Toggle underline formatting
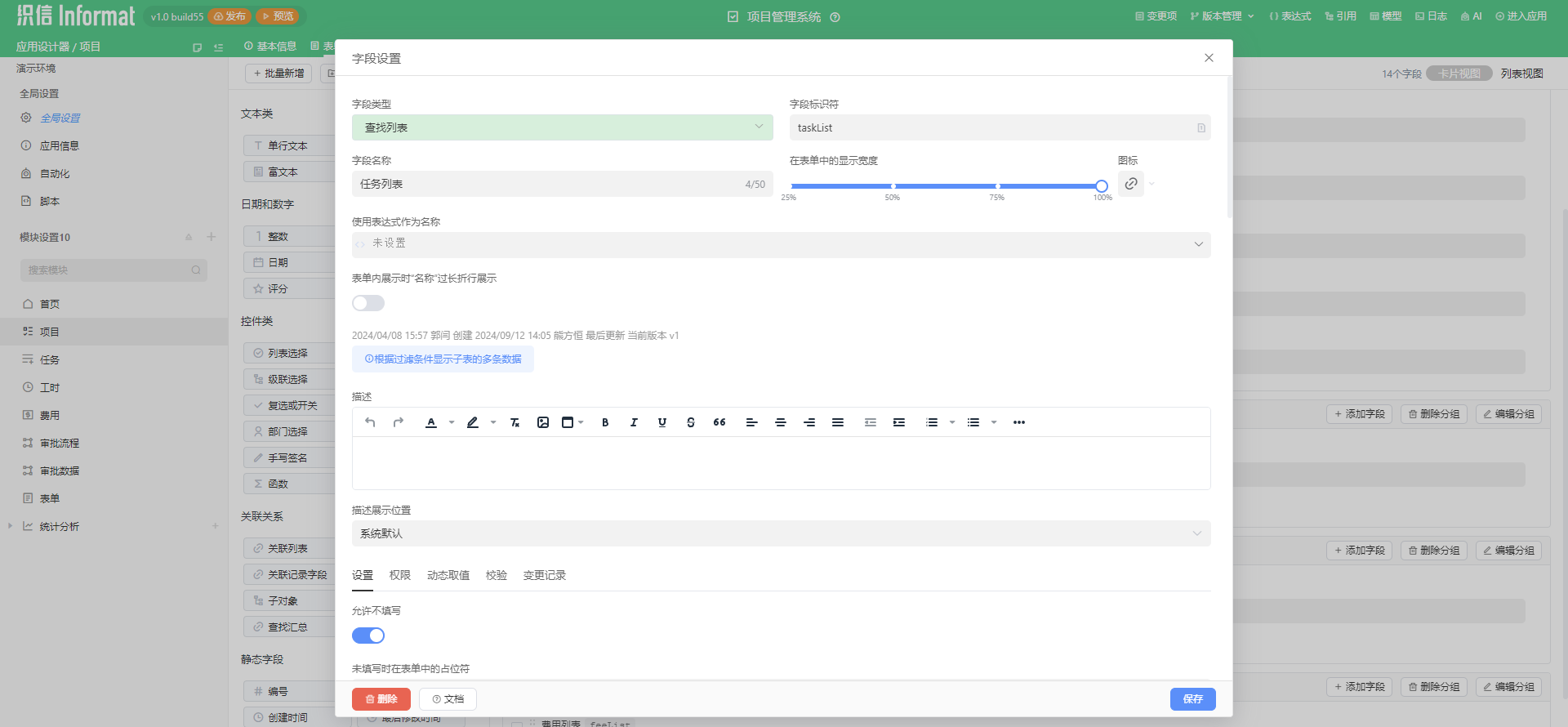This screenshot has width=1568, height=727. [x=662, y=422]
